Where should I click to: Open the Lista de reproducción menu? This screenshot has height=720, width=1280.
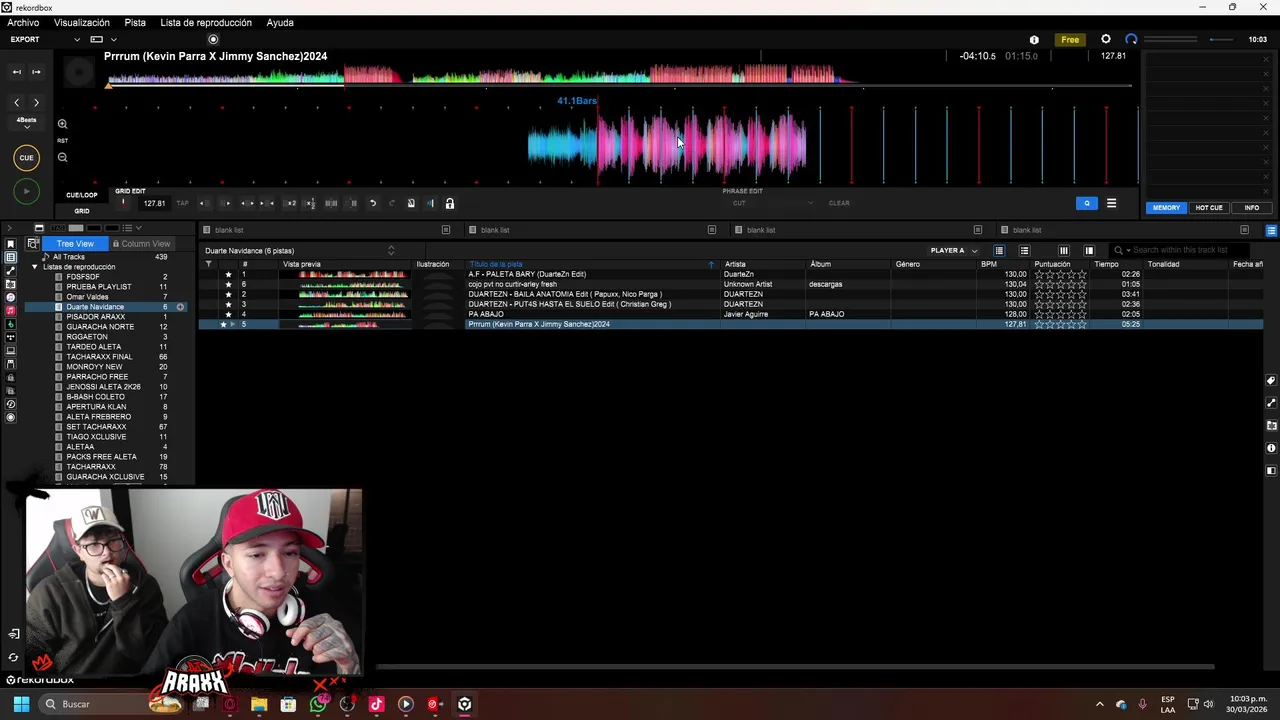206,22
